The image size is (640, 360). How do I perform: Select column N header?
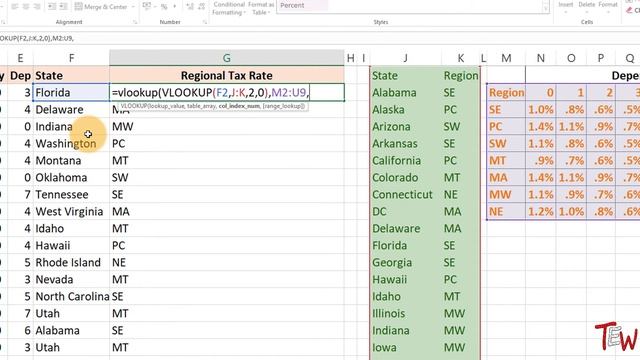540,58
